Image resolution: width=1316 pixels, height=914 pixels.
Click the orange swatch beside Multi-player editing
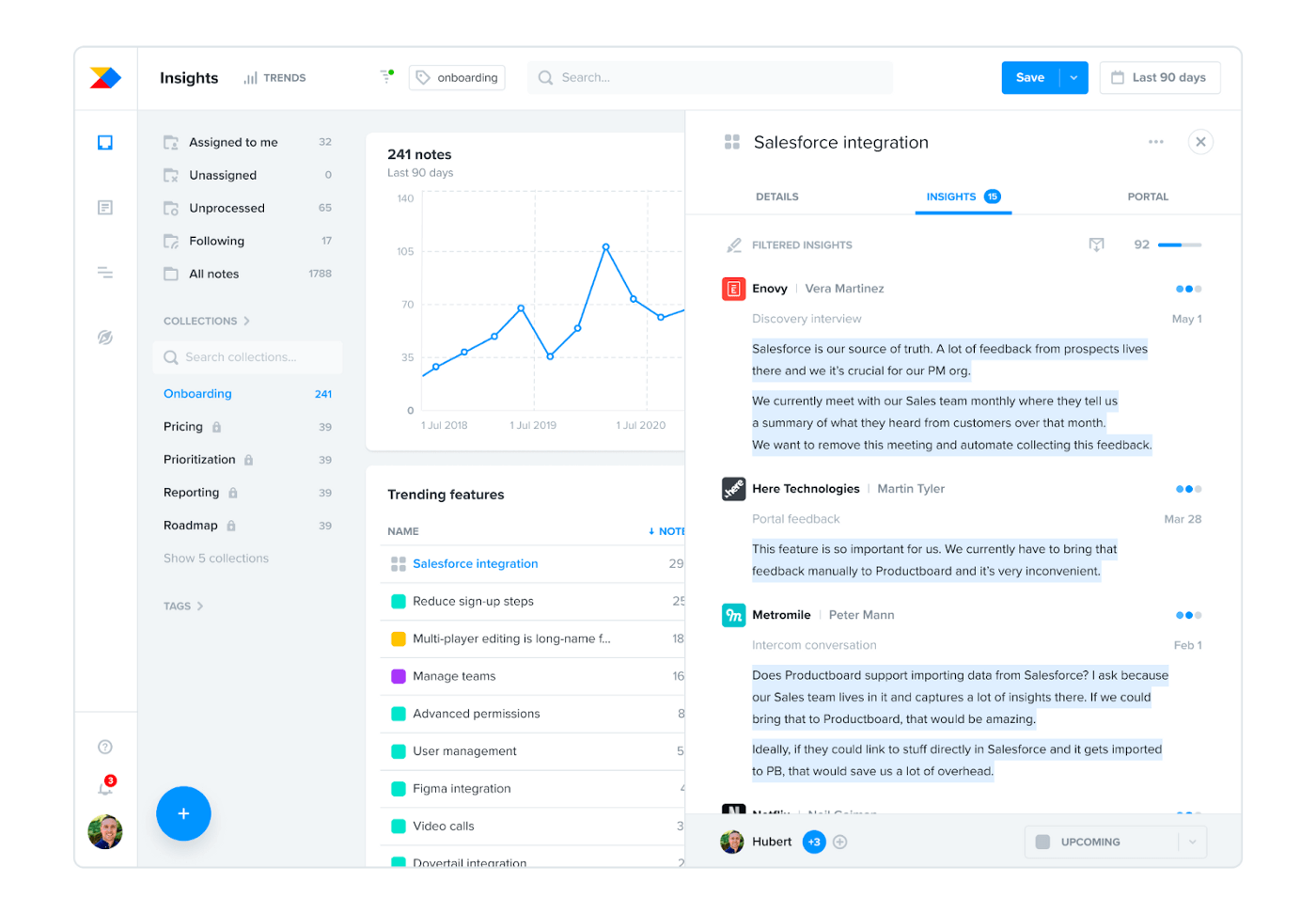click(398, 639)
